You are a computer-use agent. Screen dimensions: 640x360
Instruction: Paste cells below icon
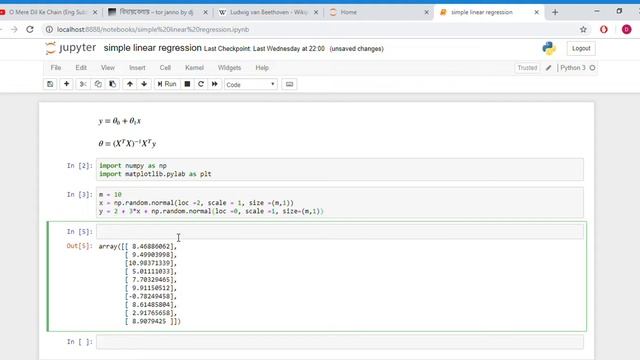click(x=112, y=84)
